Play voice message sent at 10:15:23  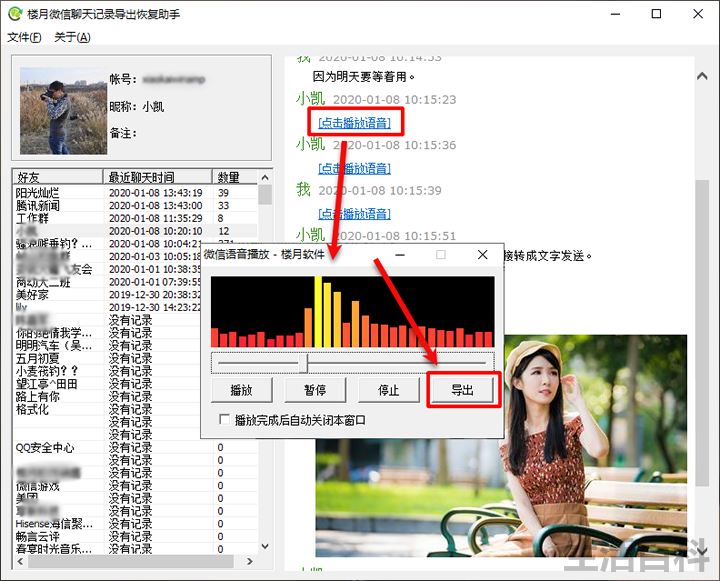click(354, 123)
